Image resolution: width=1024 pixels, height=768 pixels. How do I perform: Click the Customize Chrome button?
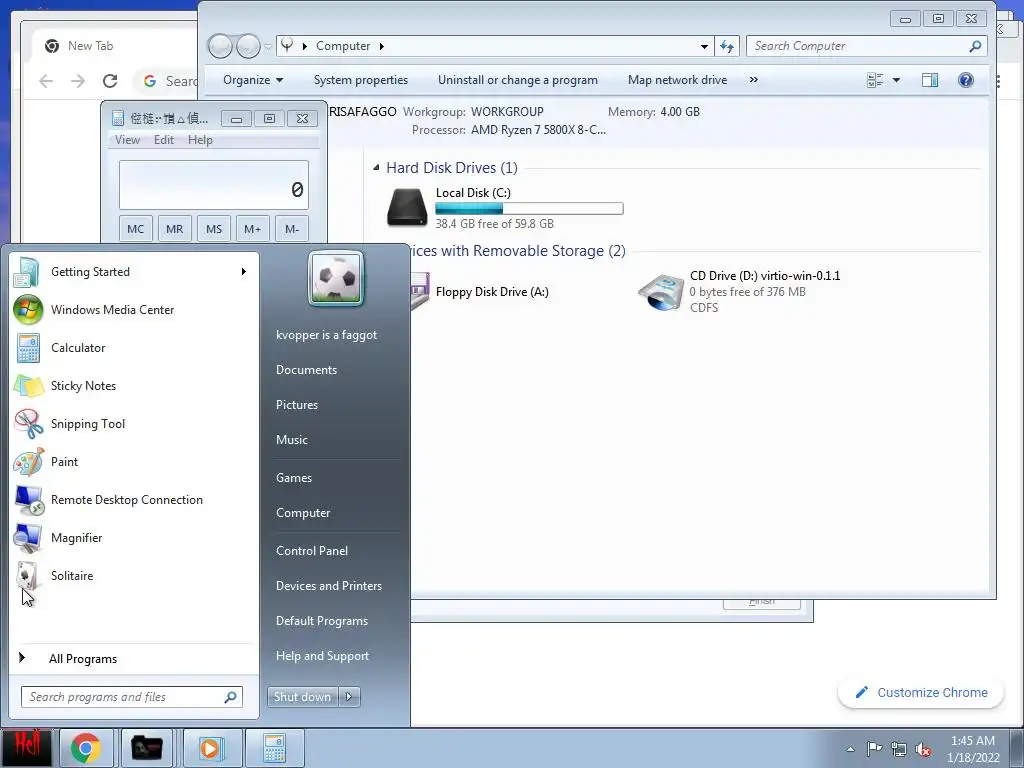click(921, 692)
